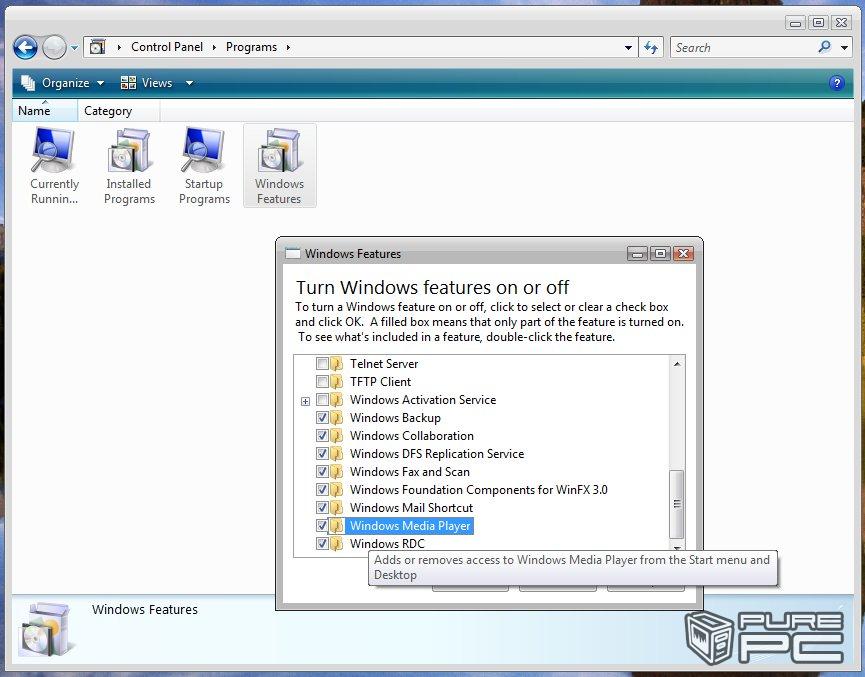Select the Windows Collaboration feature label

coord(412,436)
